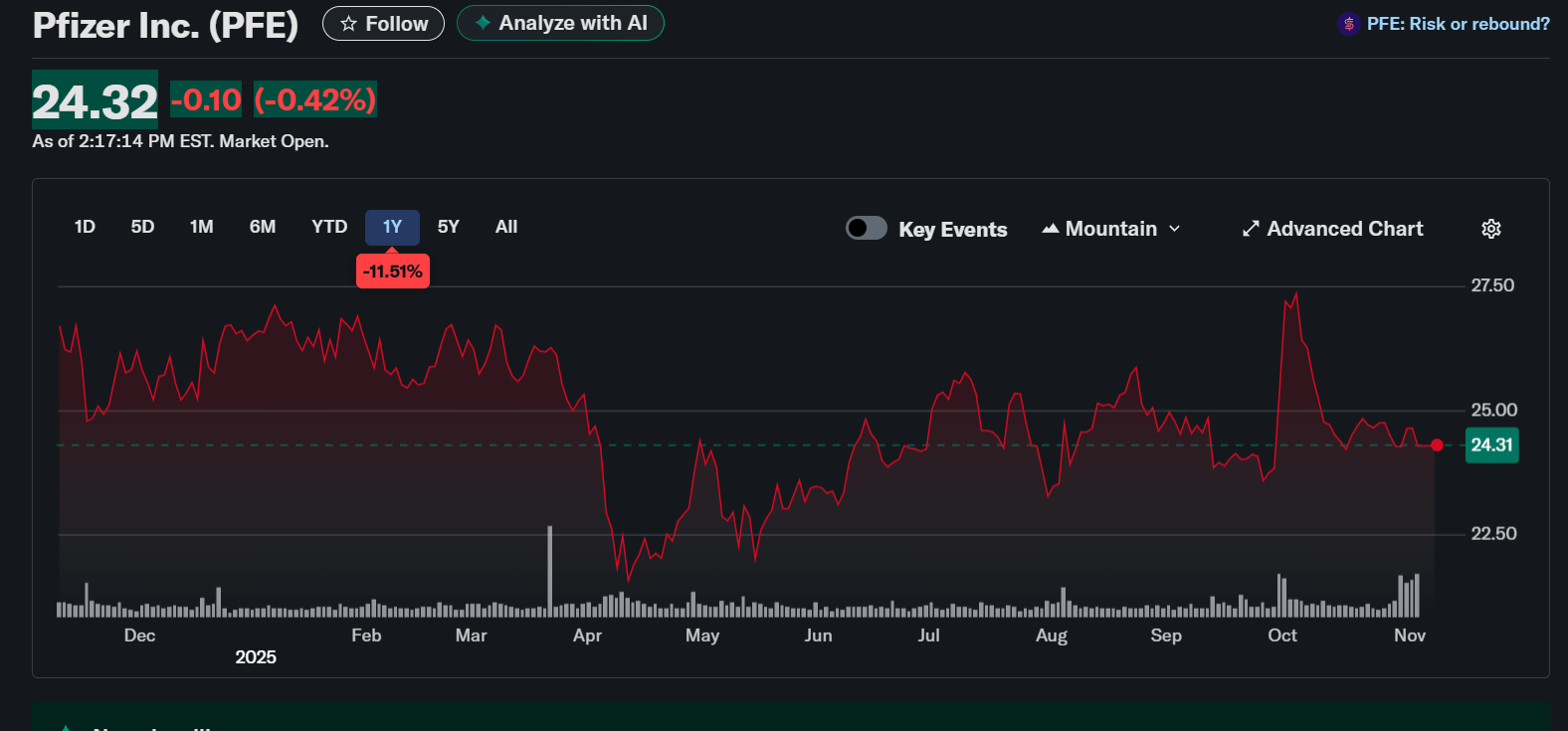Image resolution: width=1568 pixels, height=731 pixels.
Task: Expand the Mountain chart type dropdown chevron
Action: pos(1175,229)
